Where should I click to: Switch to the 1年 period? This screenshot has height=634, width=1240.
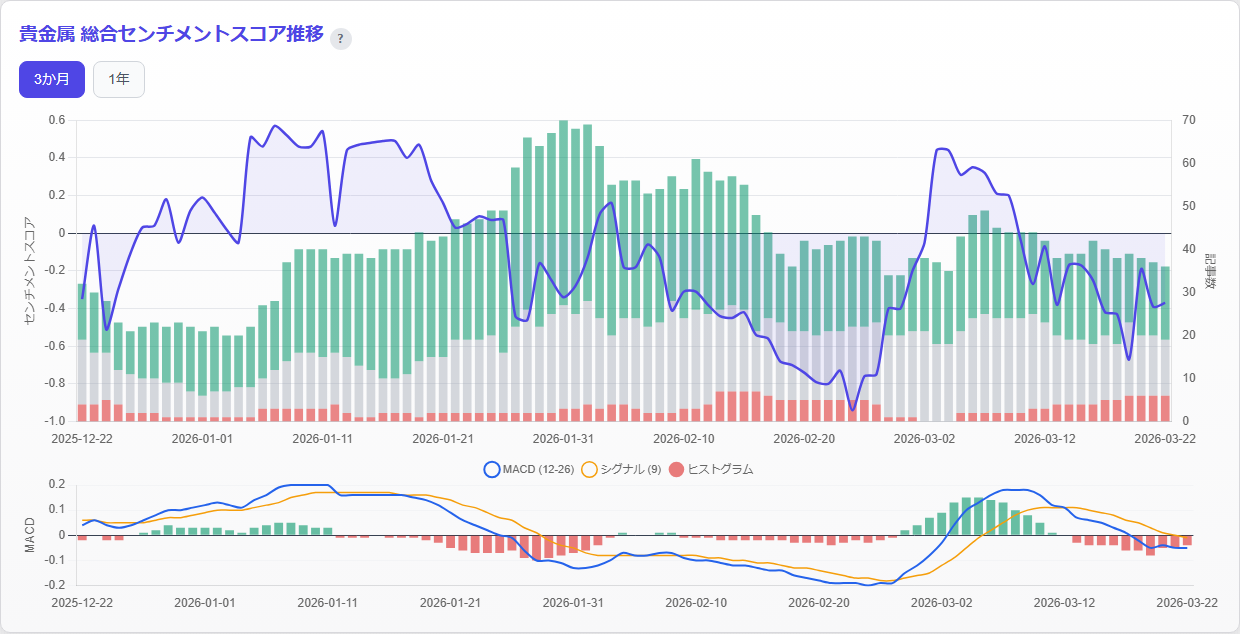tap(119, 79)
